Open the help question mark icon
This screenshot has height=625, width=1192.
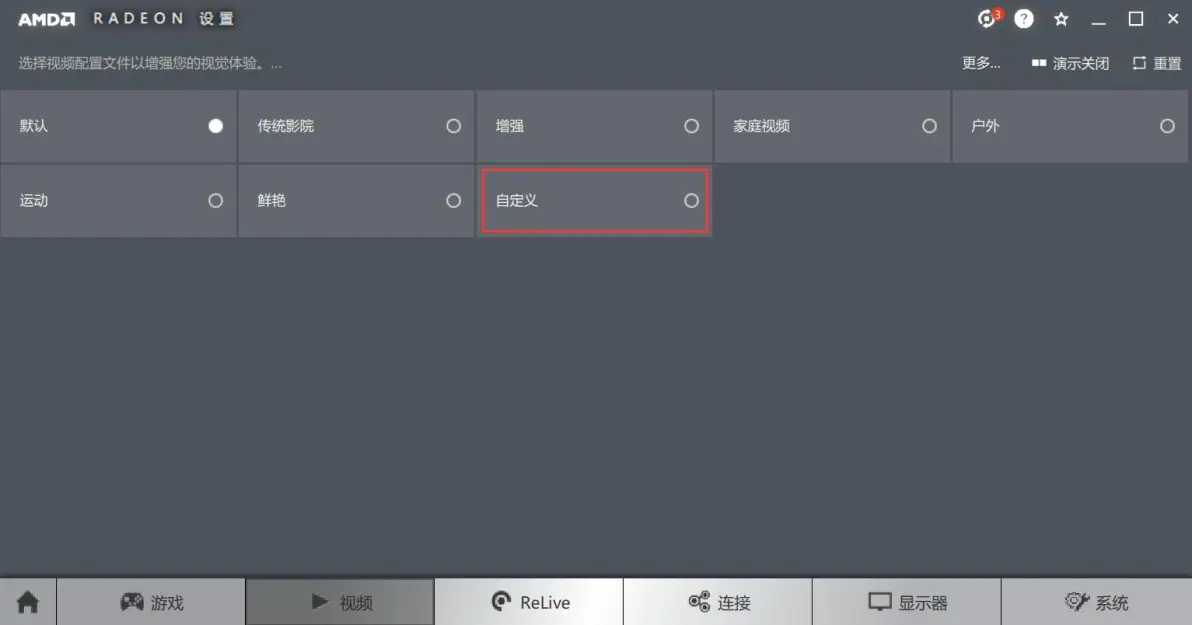[x=1024, y=18]
